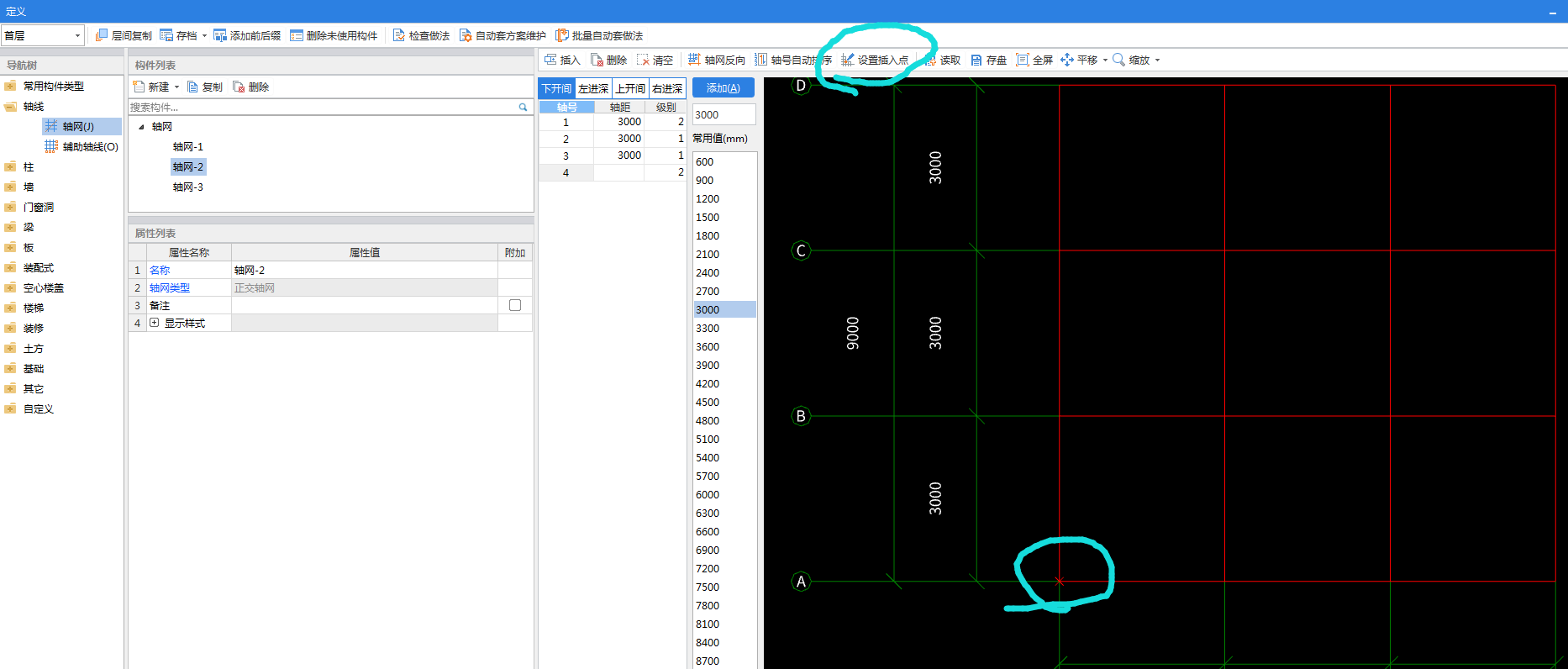Click 轴号自动排序 tool
This screenshot has width=1568, height=669.
793,60
